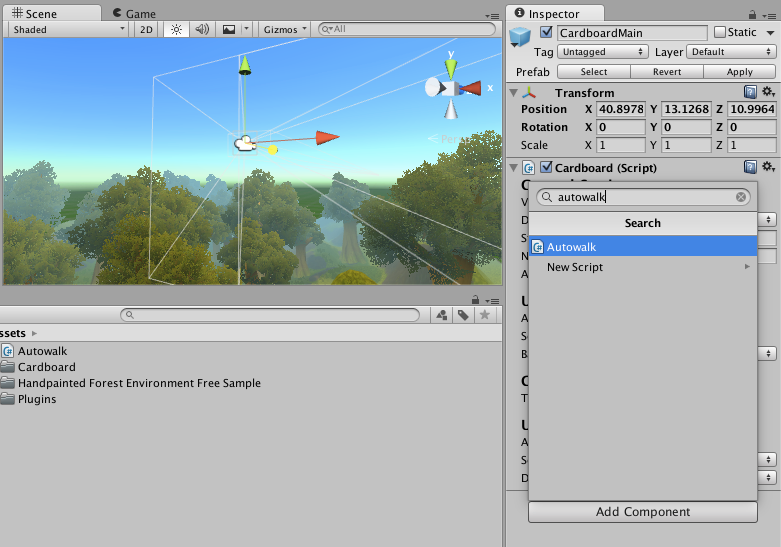This screenshot has width=781, height=547.
Task: Toggle Cardboard (Script) enabled checkbox
Action: tap(546, 167)
